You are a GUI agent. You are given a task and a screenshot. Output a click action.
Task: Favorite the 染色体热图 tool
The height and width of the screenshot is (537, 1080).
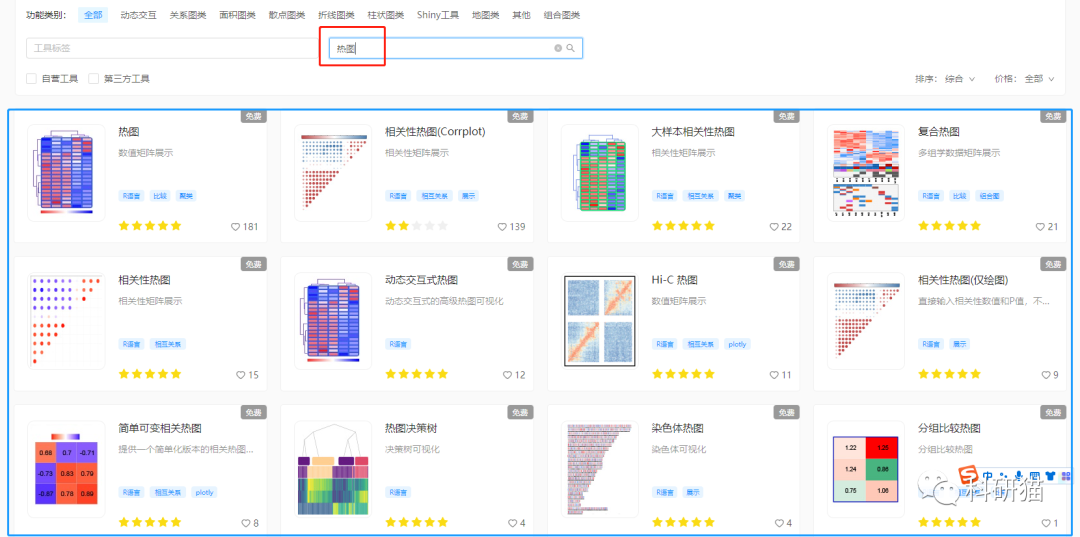pyautogui.click(x=779, y=523)
